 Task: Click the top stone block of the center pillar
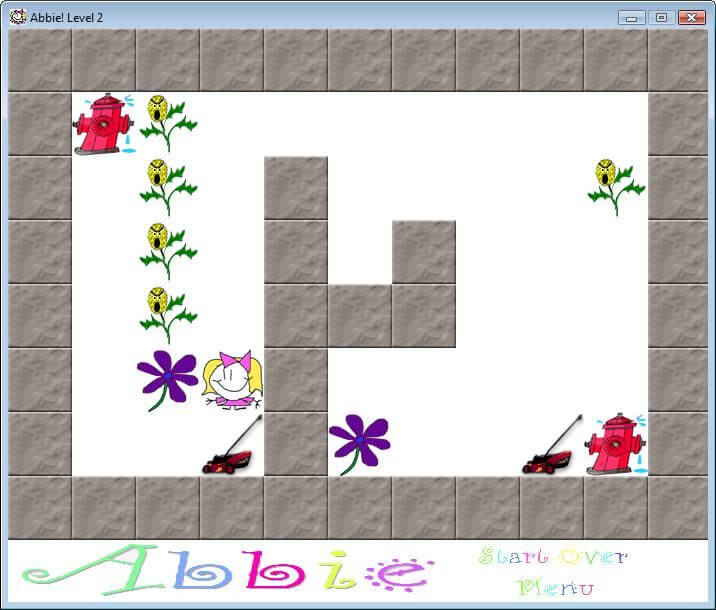[x=296, y=188]
